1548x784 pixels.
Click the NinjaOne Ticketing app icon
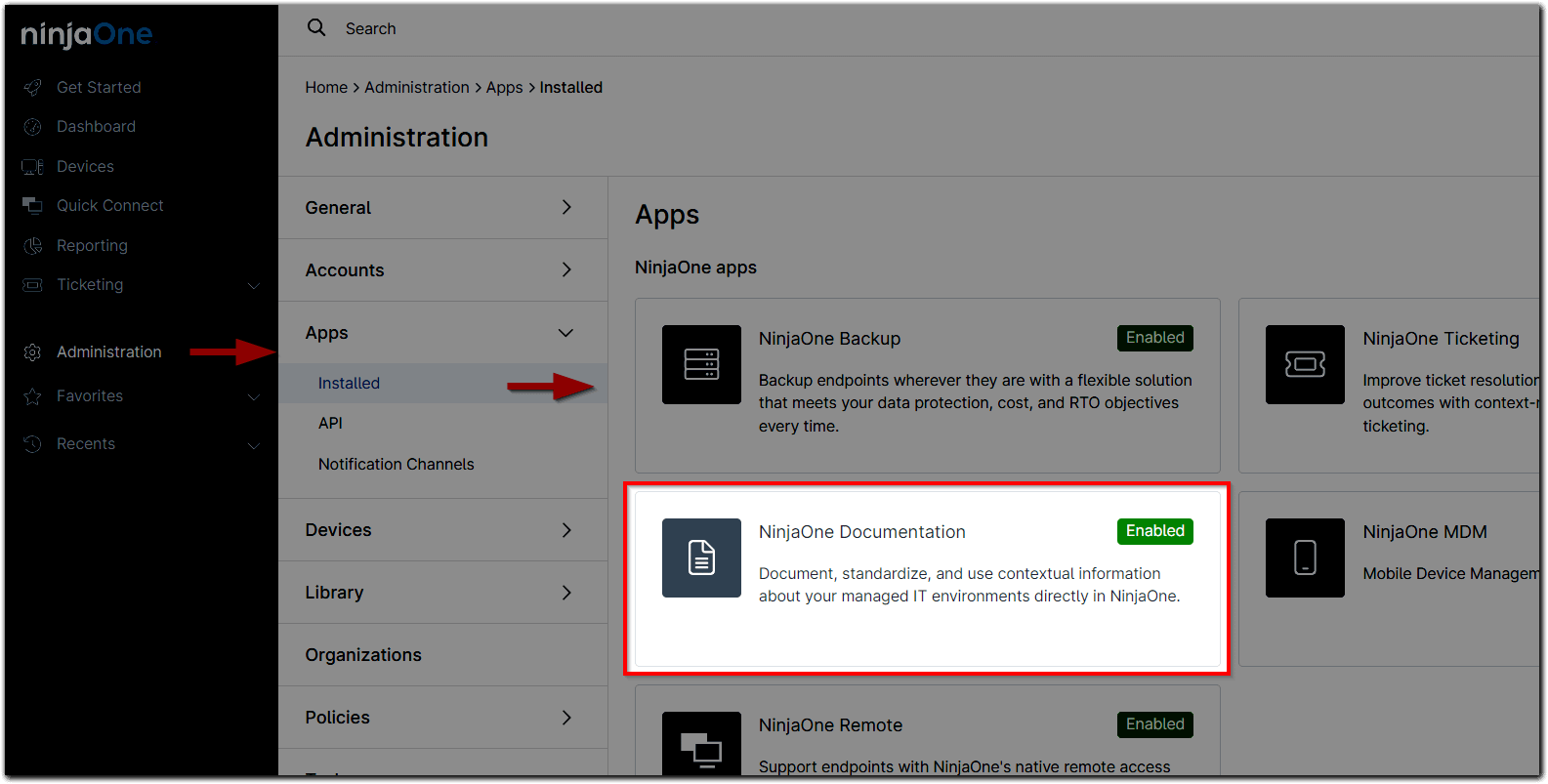(1305, 364)
